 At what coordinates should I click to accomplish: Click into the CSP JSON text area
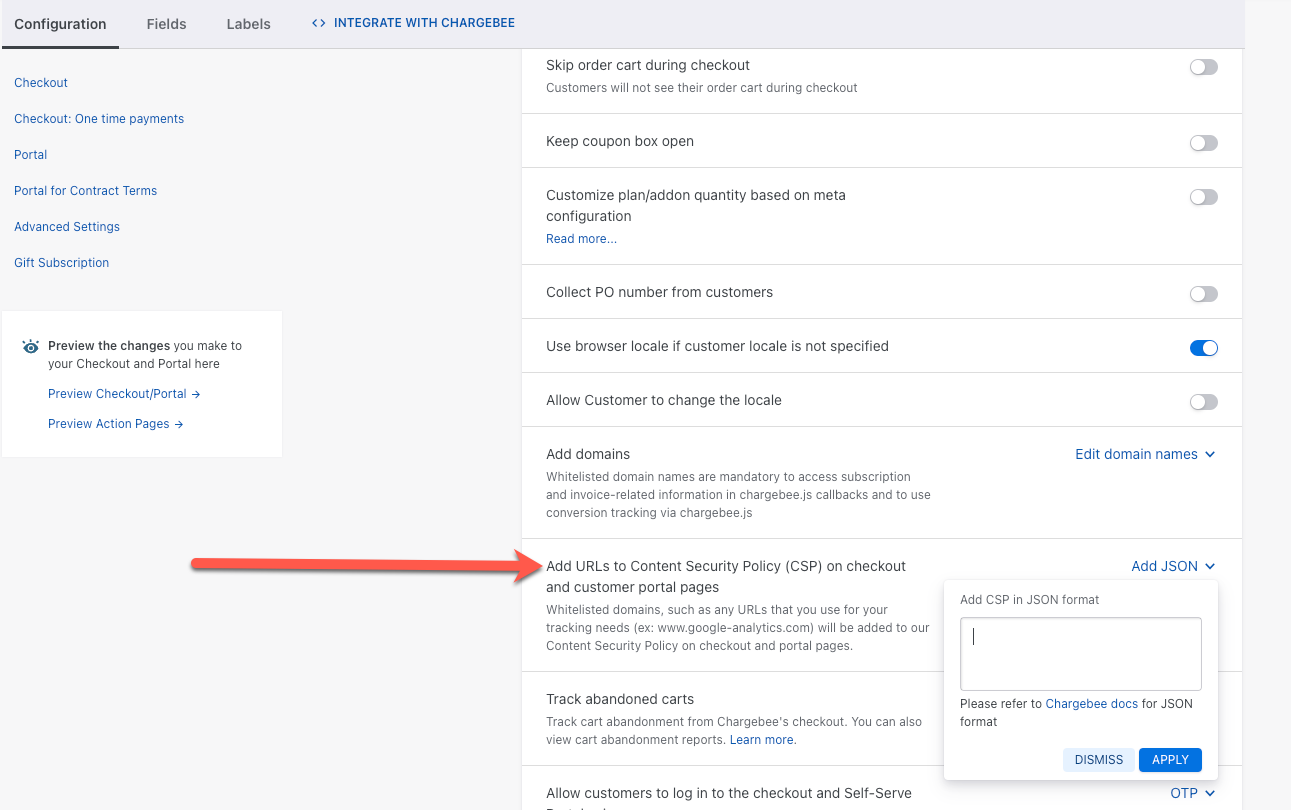coord(1080,654)
